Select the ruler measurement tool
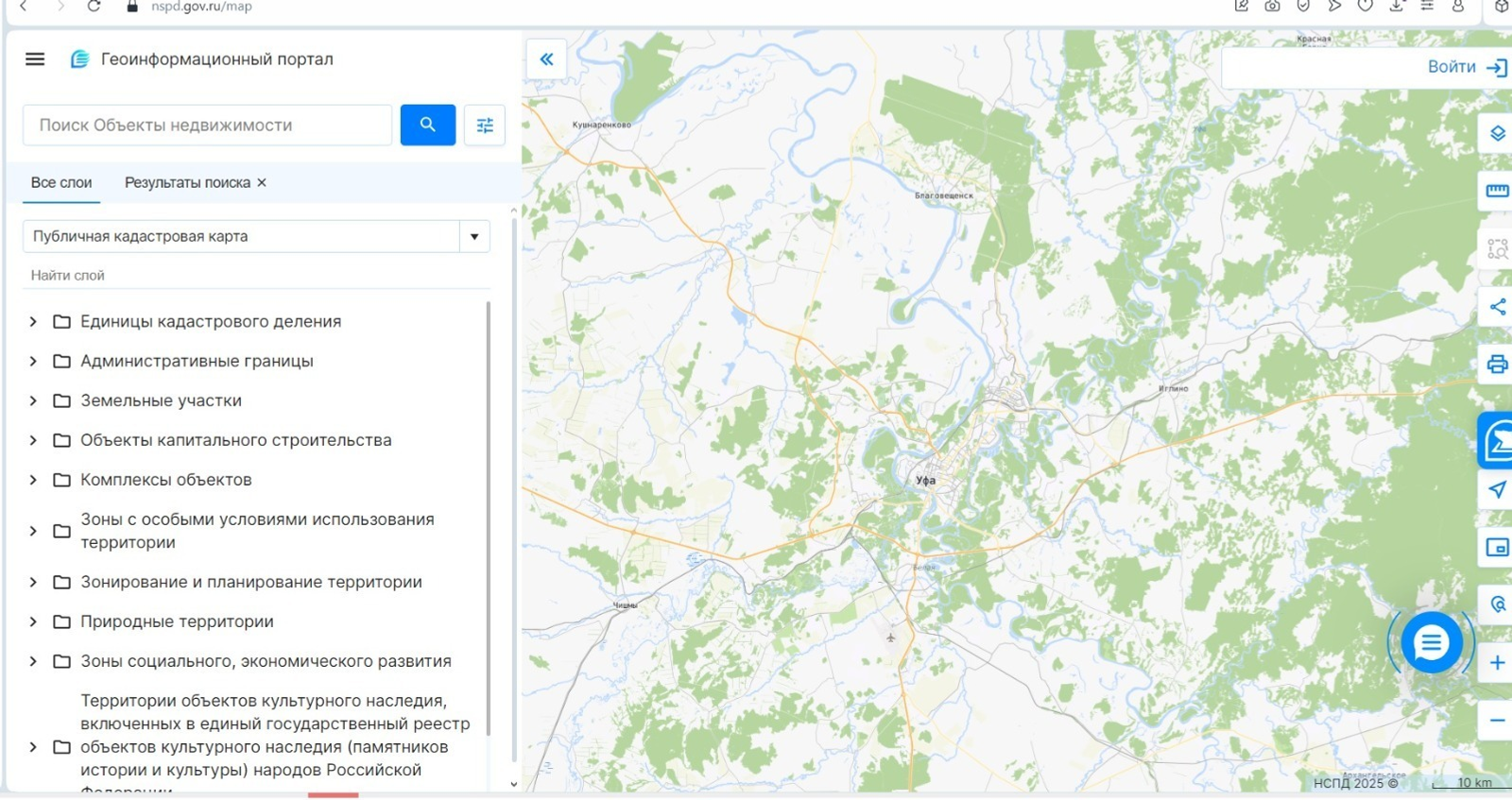1512x800 pixels. click(1497, 191)
